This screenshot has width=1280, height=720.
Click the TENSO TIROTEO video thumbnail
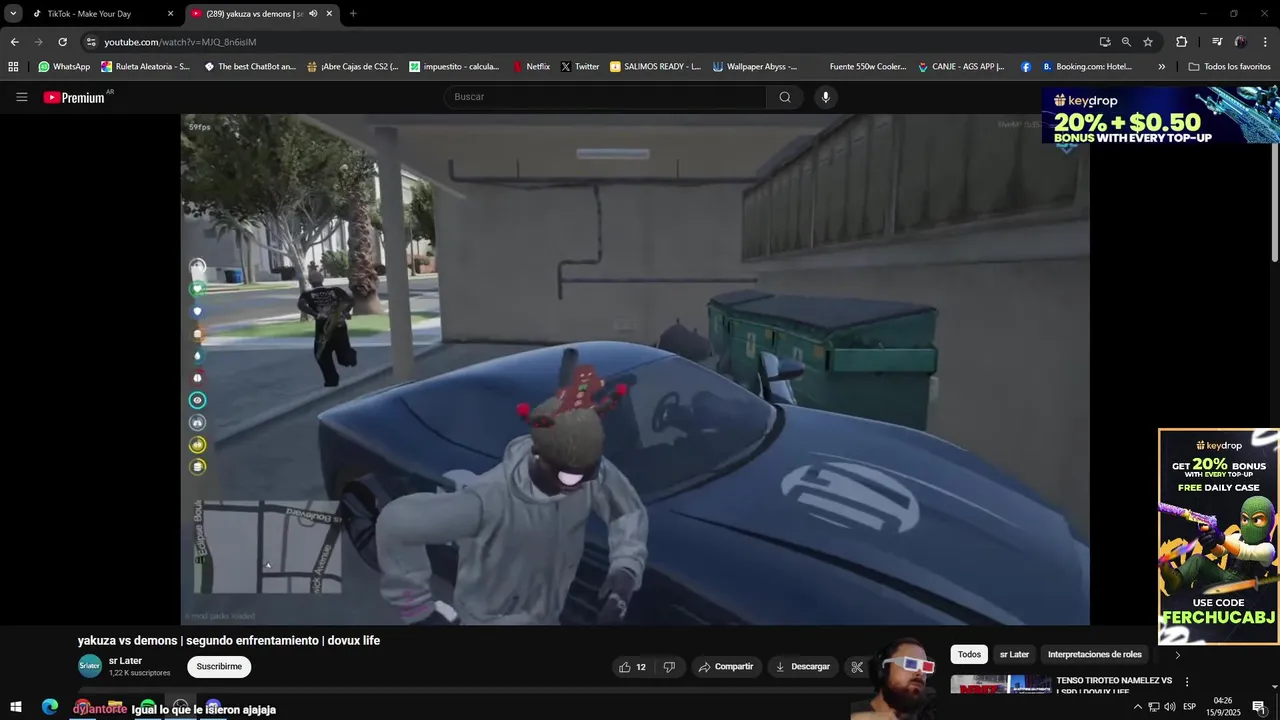point(1001,685)
